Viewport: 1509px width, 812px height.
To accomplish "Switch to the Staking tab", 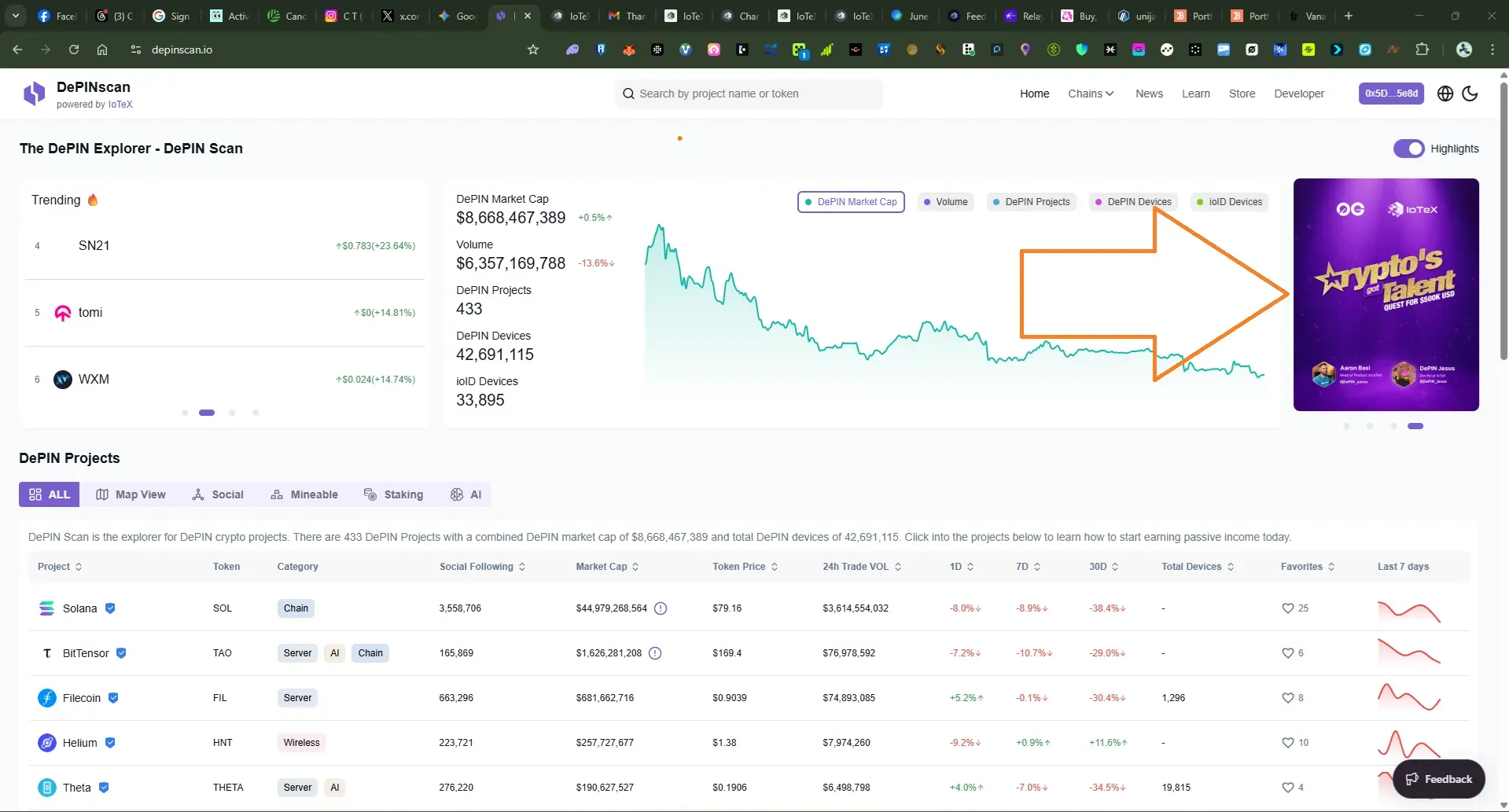I will point(393,494).
